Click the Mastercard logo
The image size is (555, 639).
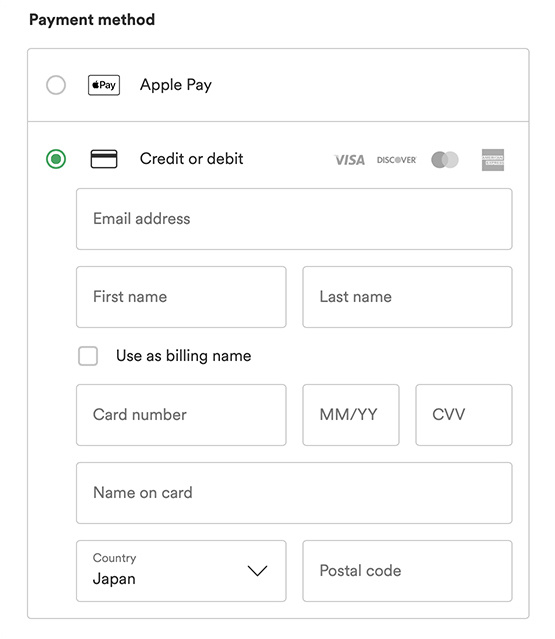[x=445, y=160]
